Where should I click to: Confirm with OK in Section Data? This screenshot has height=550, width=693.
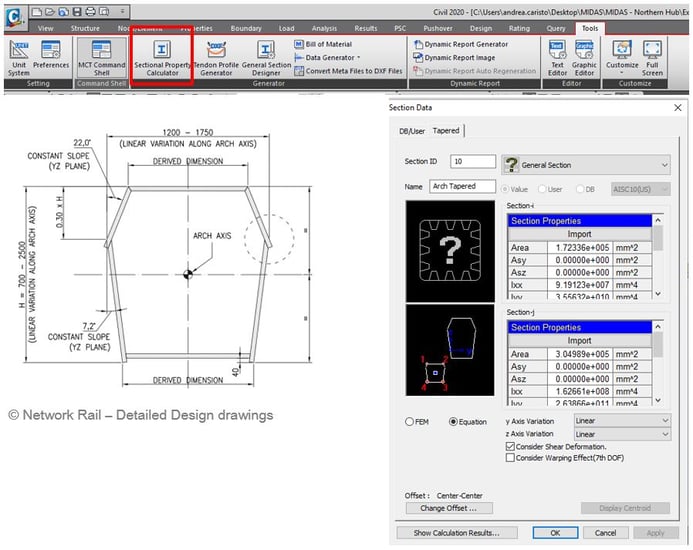pos(555,533)
